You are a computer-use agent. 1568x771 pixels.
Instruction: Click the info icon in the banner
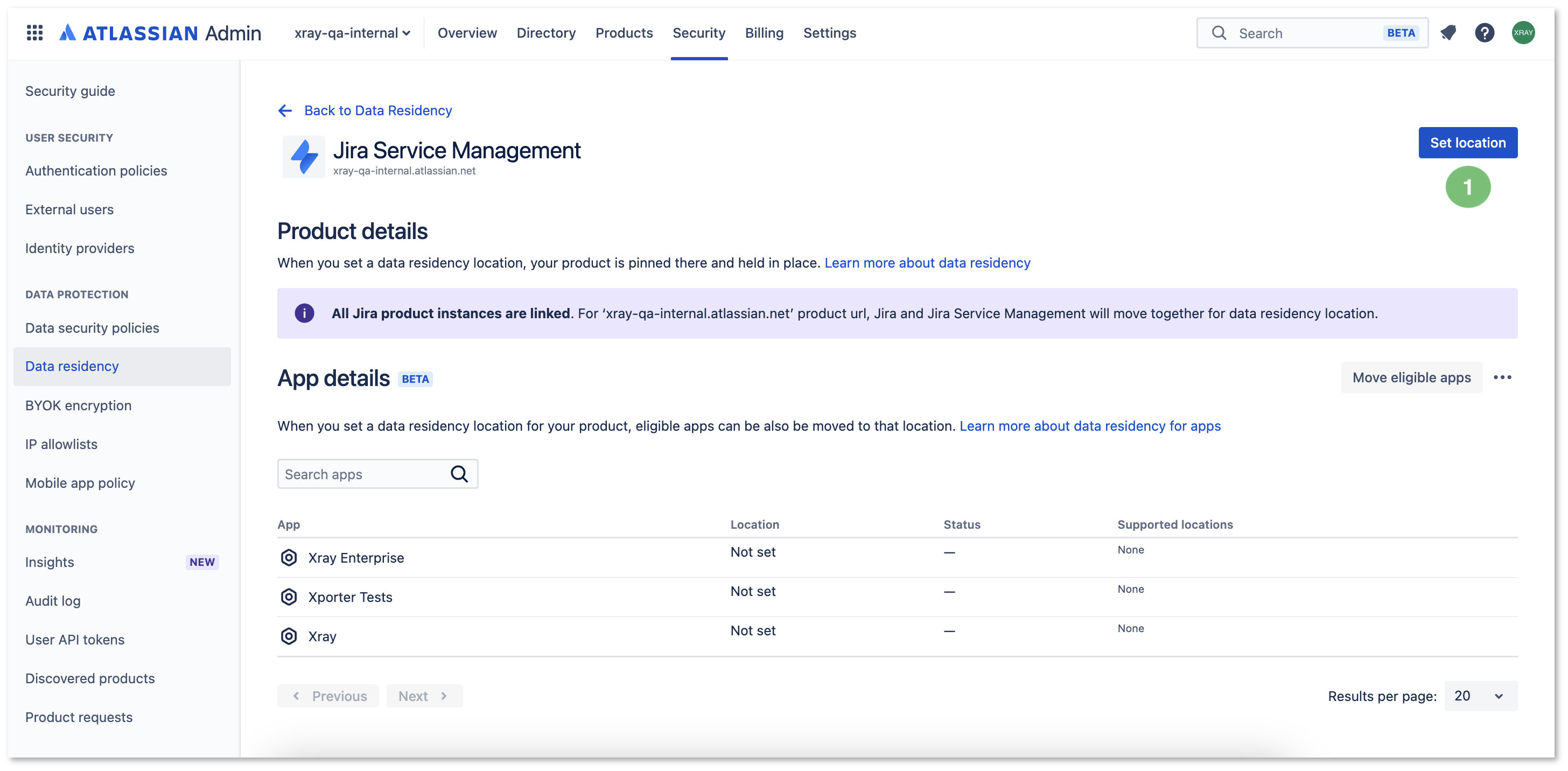point(304,313)
